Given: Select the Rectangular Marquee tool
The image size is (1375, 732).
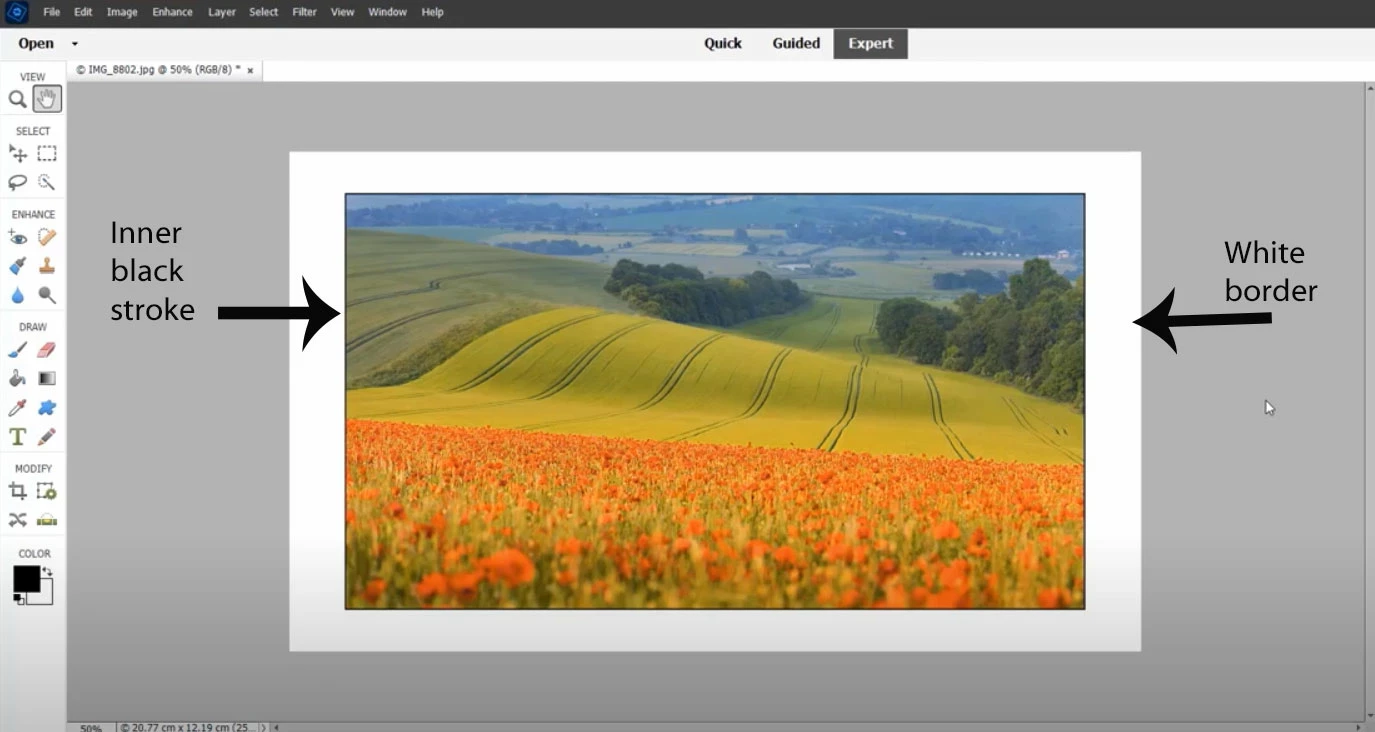Looking at the screenshot, I should [x=47, y=154].
